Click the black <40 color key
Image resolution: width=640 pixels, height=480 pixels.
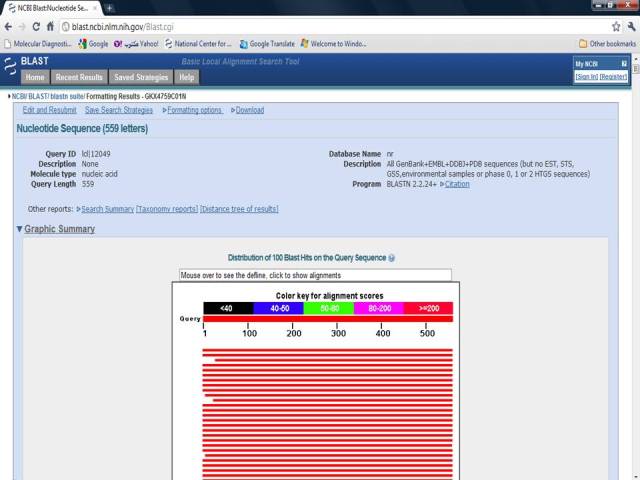point(228,308)
